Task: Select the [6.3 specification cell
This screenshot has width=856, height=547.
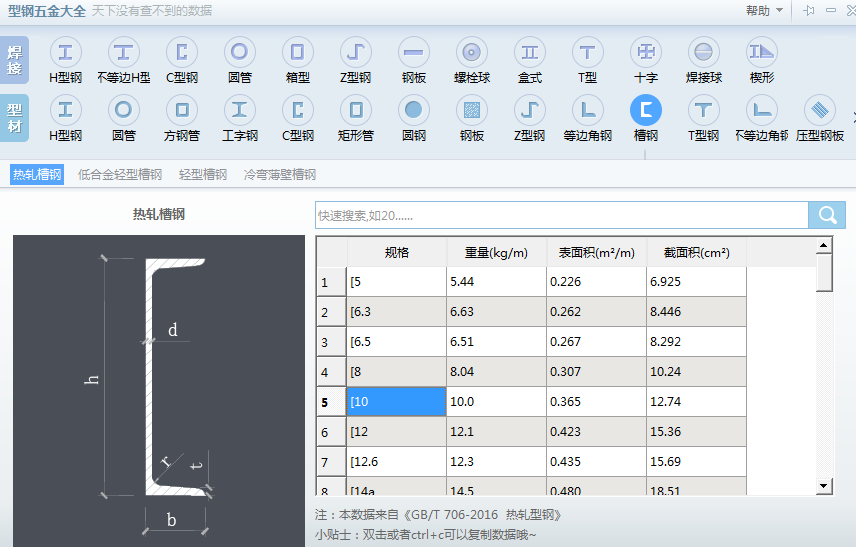Action: pos(396,312)
